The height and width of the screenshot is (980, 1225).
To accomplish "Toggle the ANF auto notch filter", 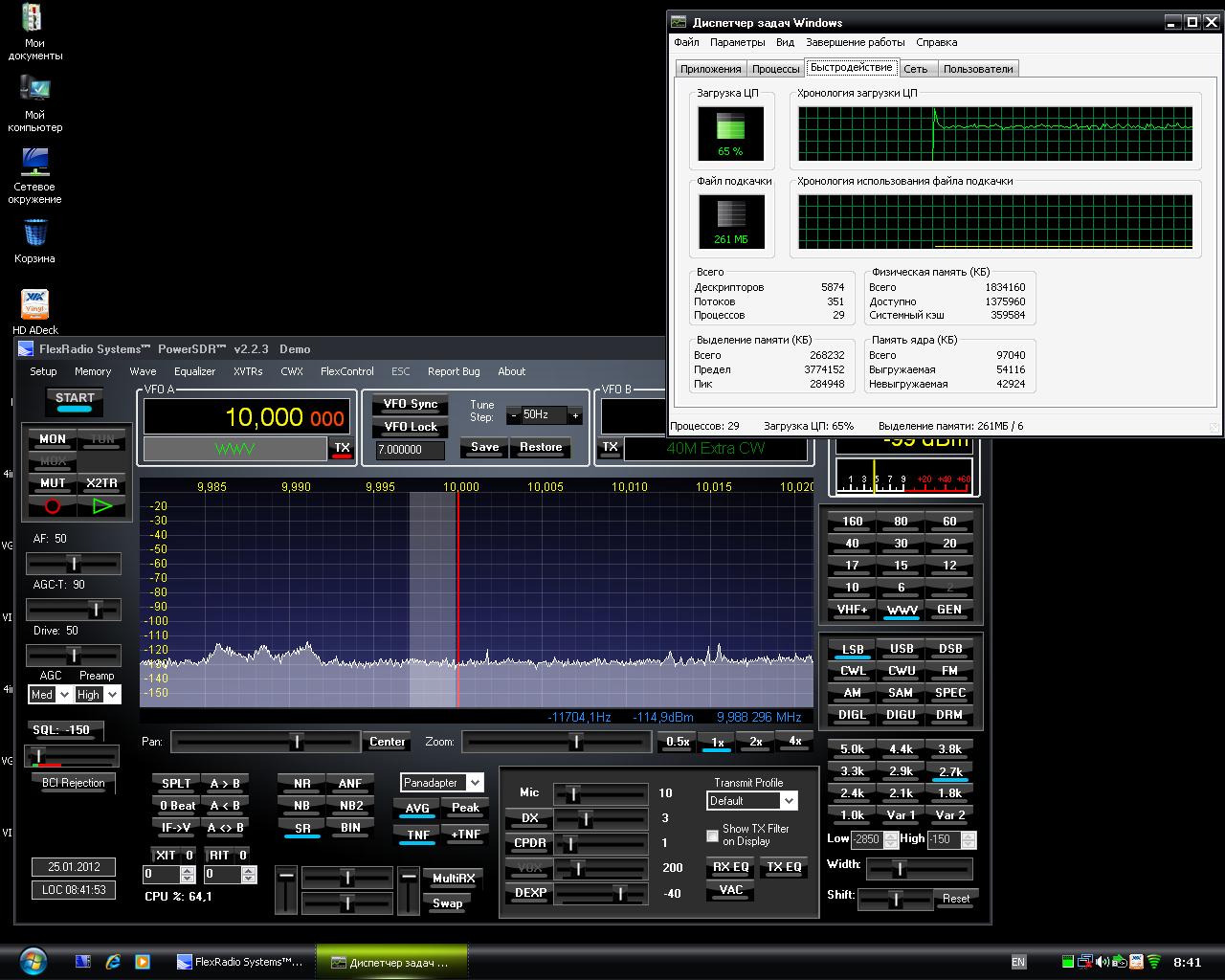I will pos(350,784).
